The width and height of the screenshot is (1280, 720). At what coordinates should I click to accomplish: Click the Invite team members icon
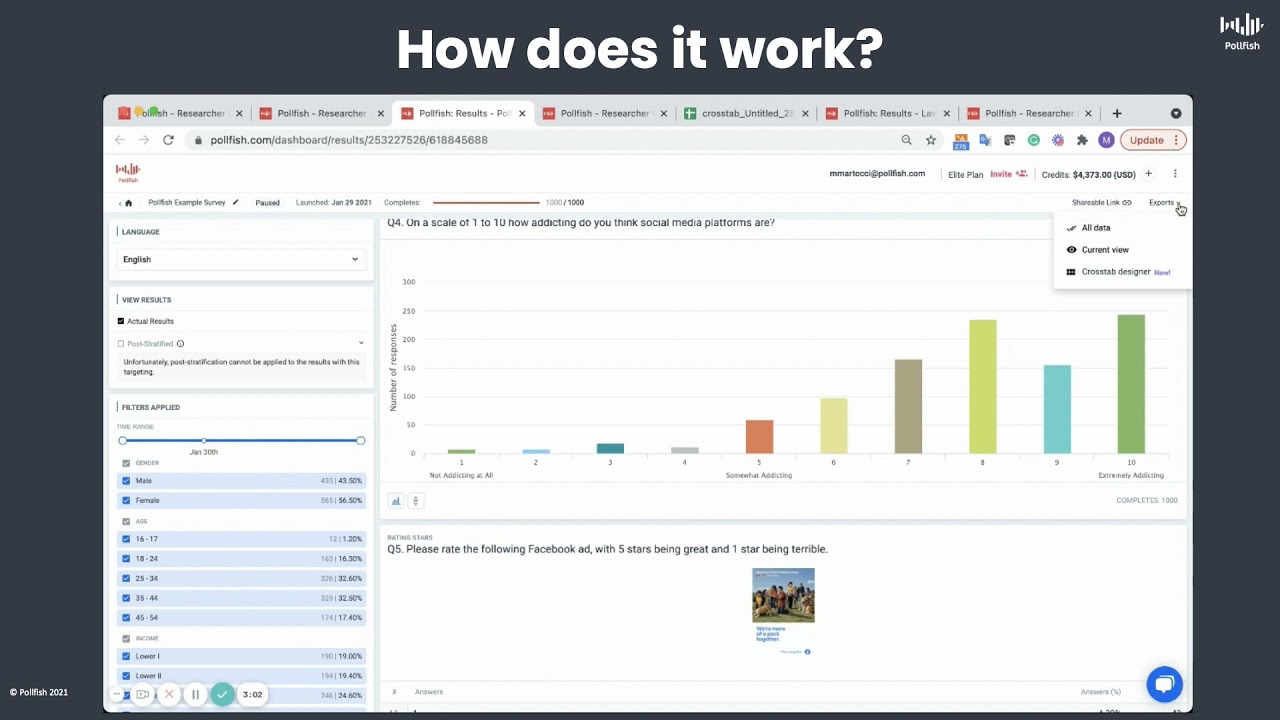click(1022, 174)
